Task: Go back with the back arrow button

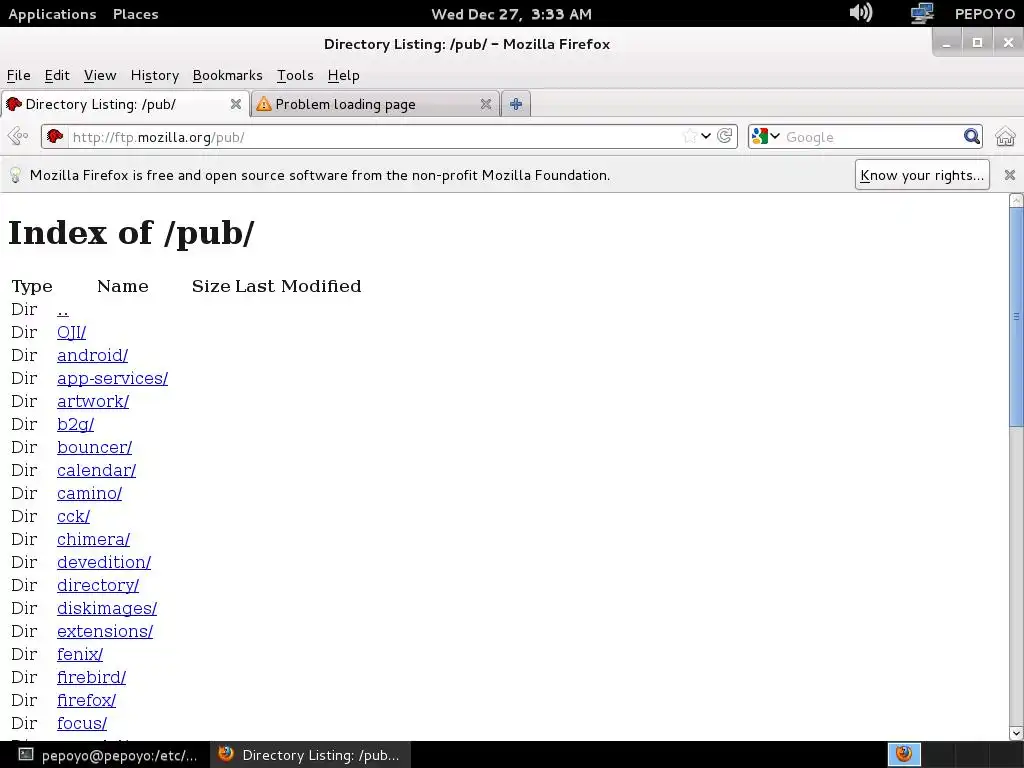Action: (18, 136)
